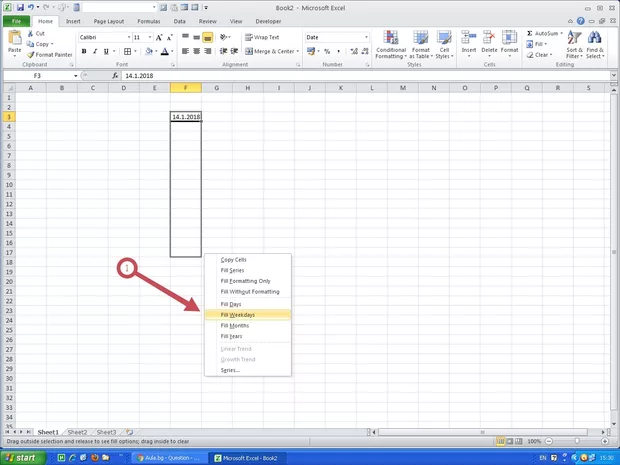Choose Fill Weekdays from the context menu

(238, 315)
